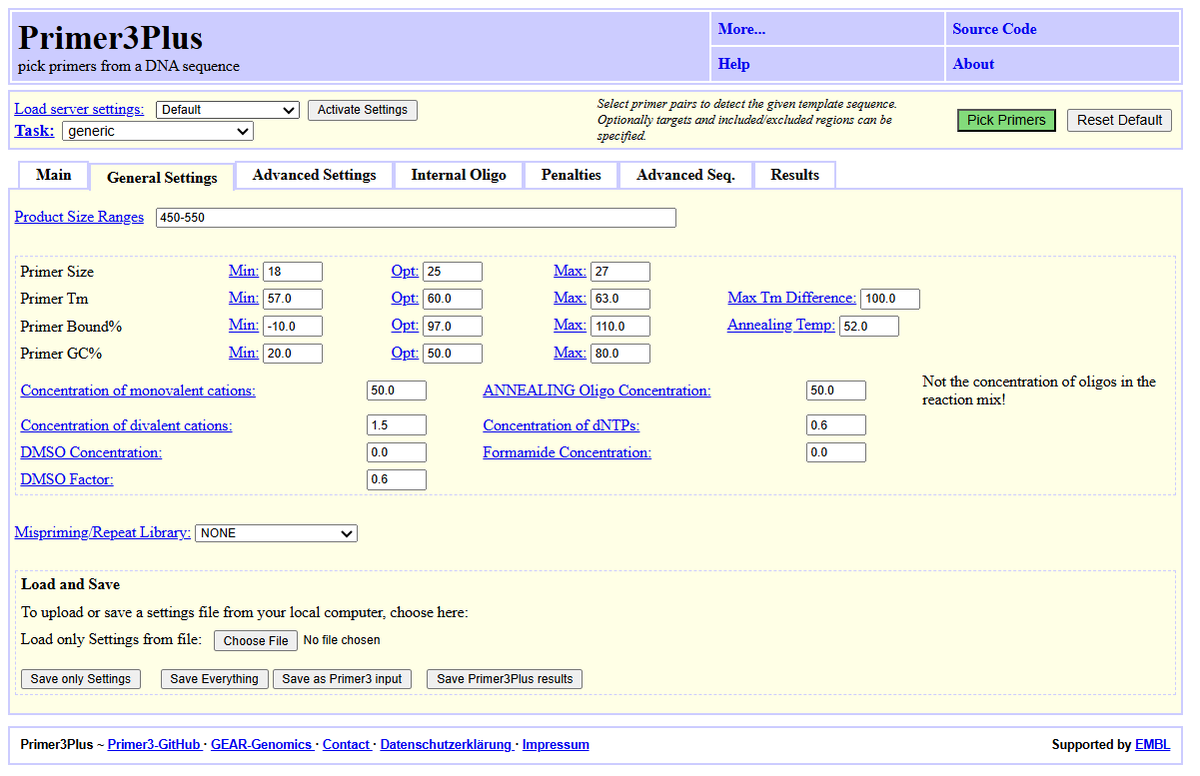The width and height of the screenshot is (1200, 776).
Task: Open the Product Size Ranges link
Action: coord(79,217)
